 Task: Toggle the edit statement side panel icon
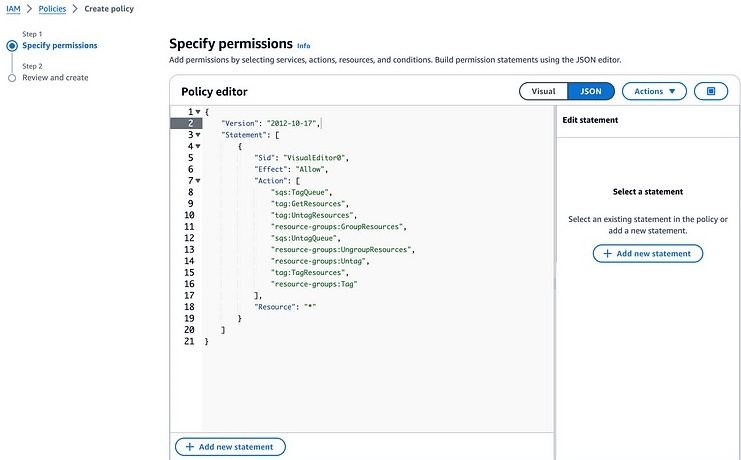click(711, 91)
